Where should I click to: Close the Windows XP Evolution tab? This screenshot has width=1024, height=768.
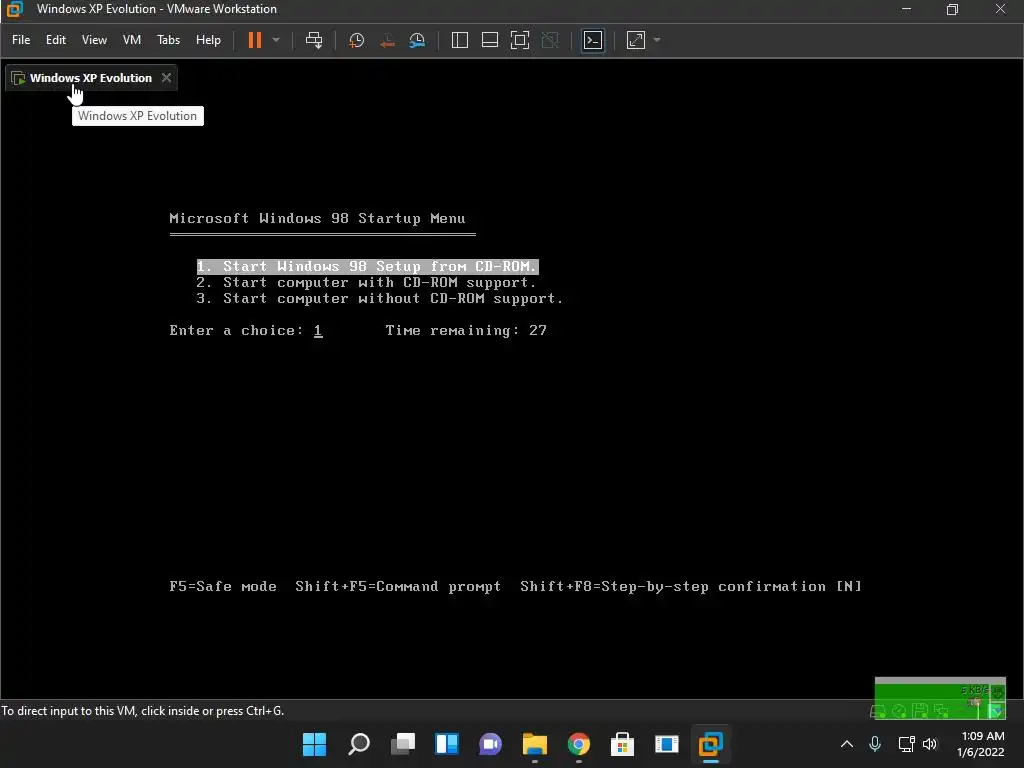click(x=167, y=78)
